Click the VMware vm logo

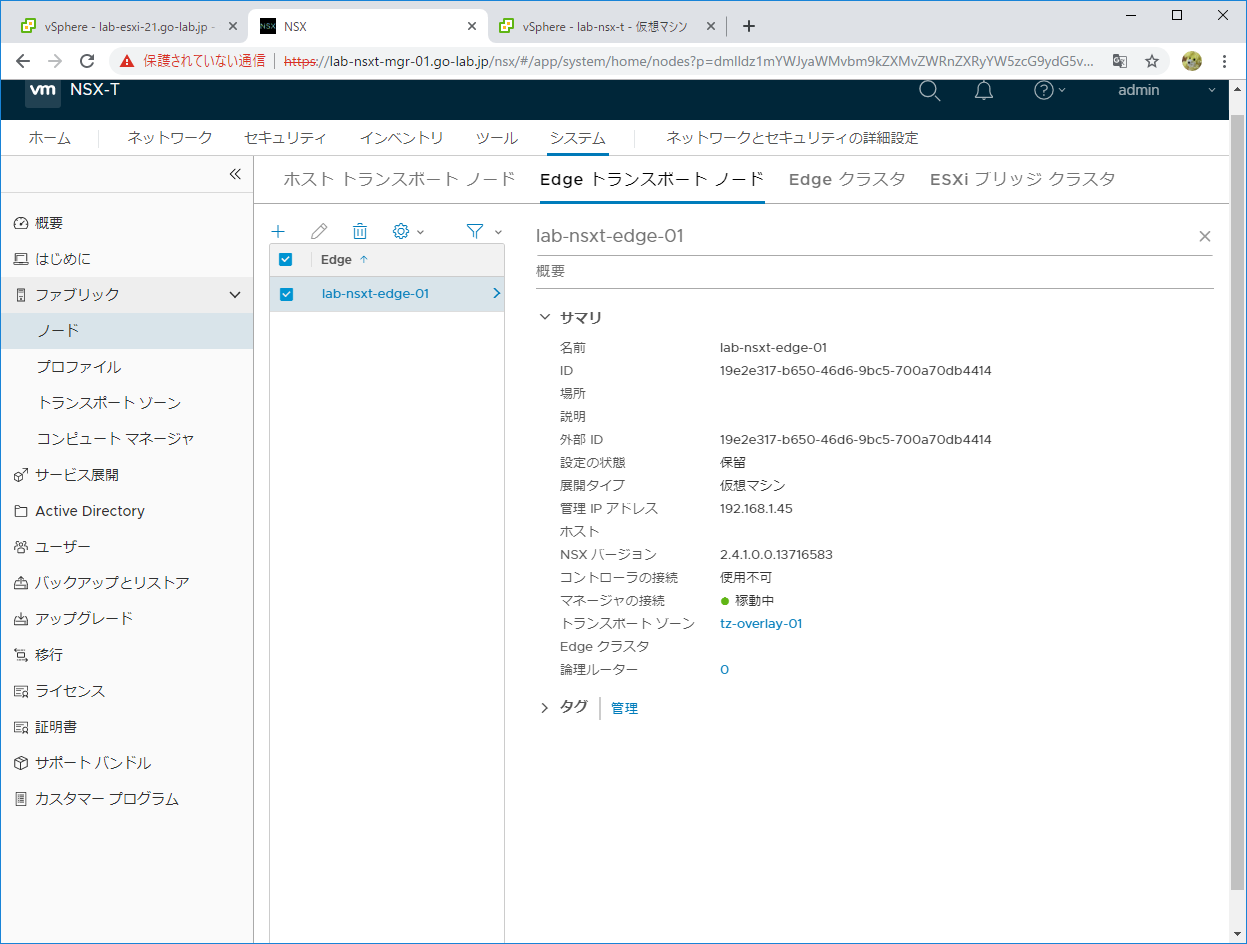(43, 90)
